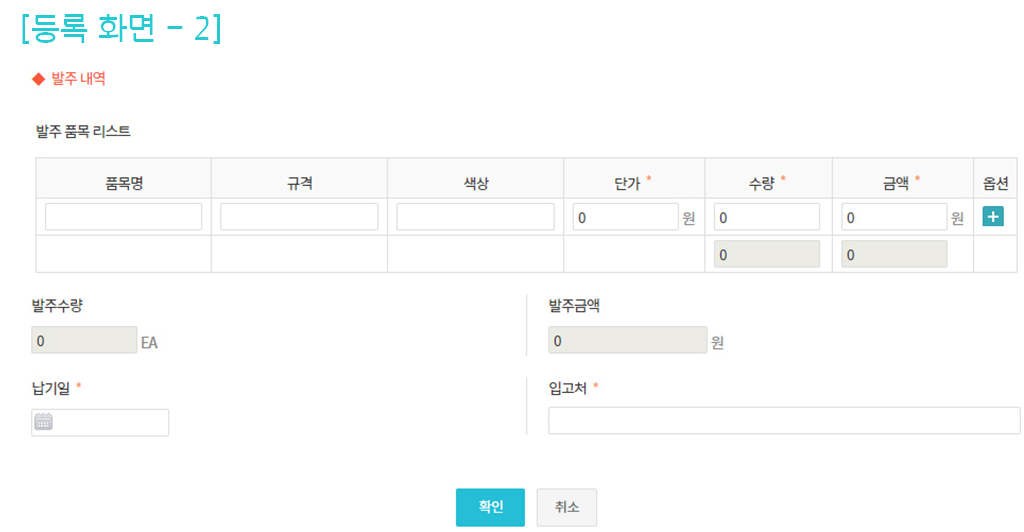Click the 취소 button
This screenshot has width=1024, height=532.
pos(566,507)
